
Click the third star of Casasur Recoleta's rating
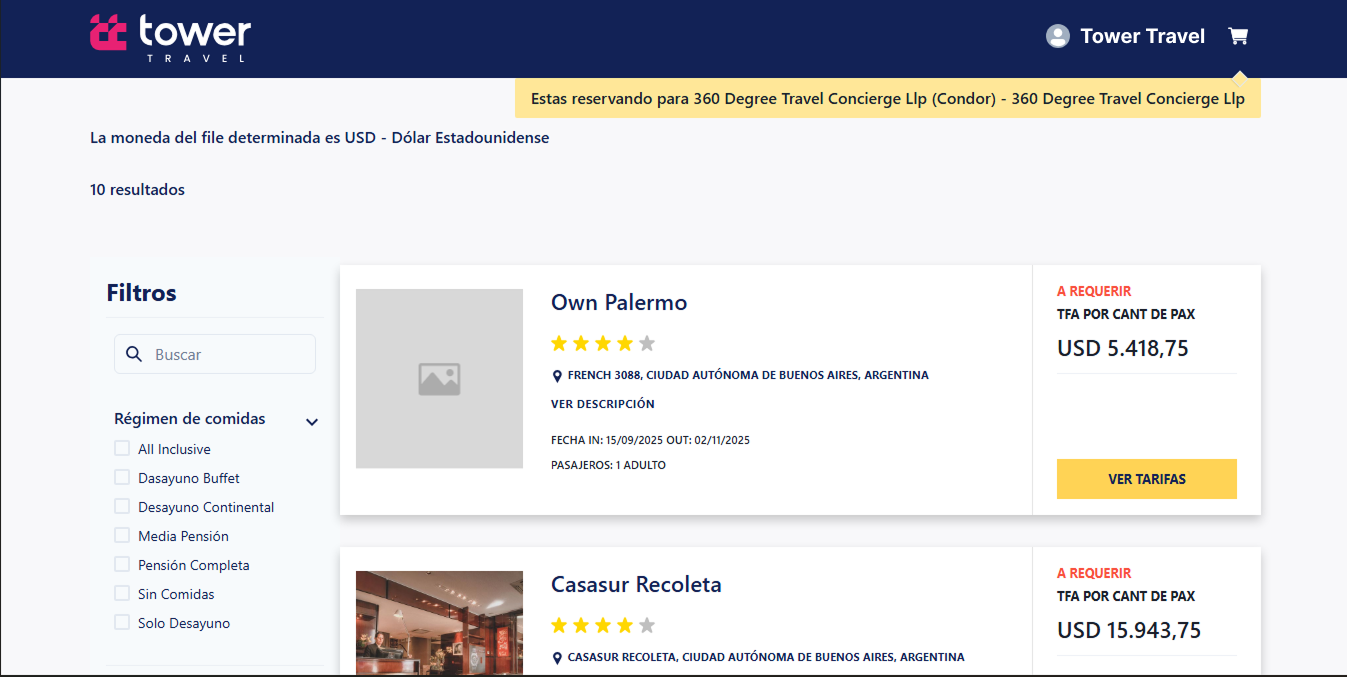(x=603, y=625)
